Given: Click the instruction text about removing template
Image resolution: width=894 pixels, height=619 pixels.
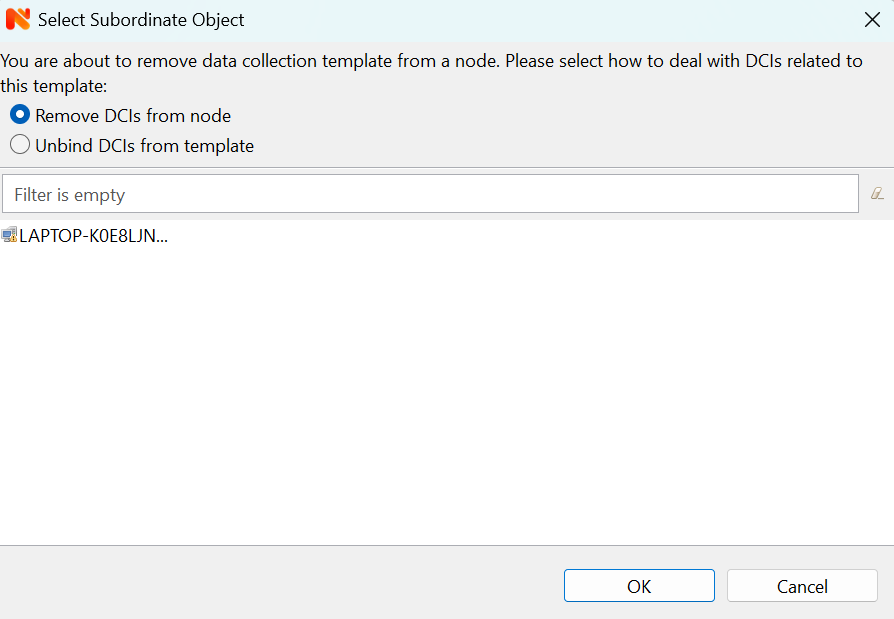Looking at the screenshot, I should [x=430, y=61].
